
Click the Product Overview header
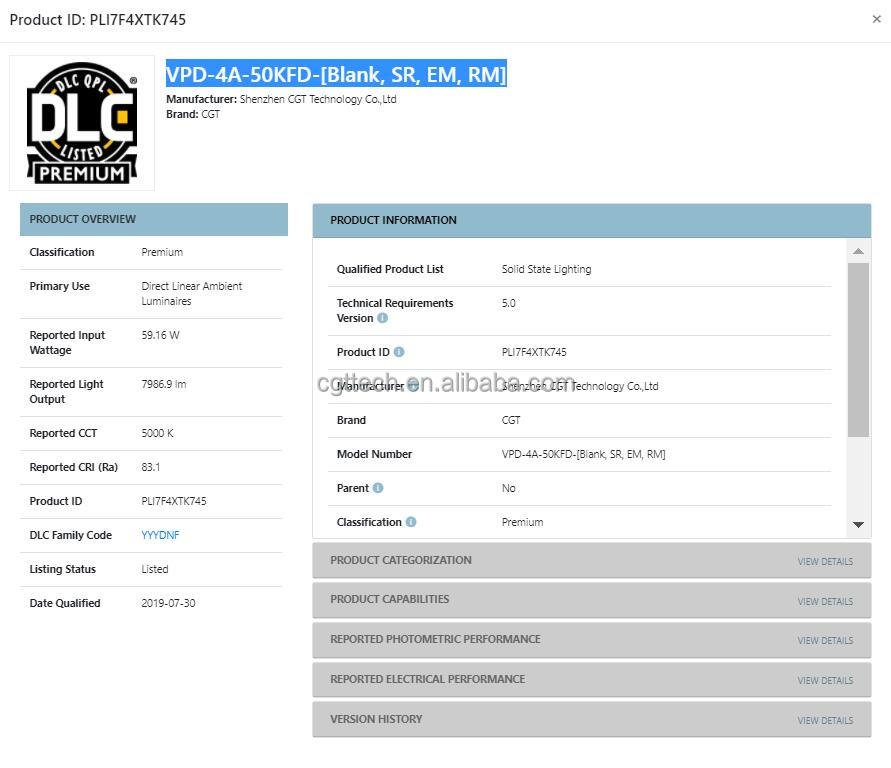(154, 219)
